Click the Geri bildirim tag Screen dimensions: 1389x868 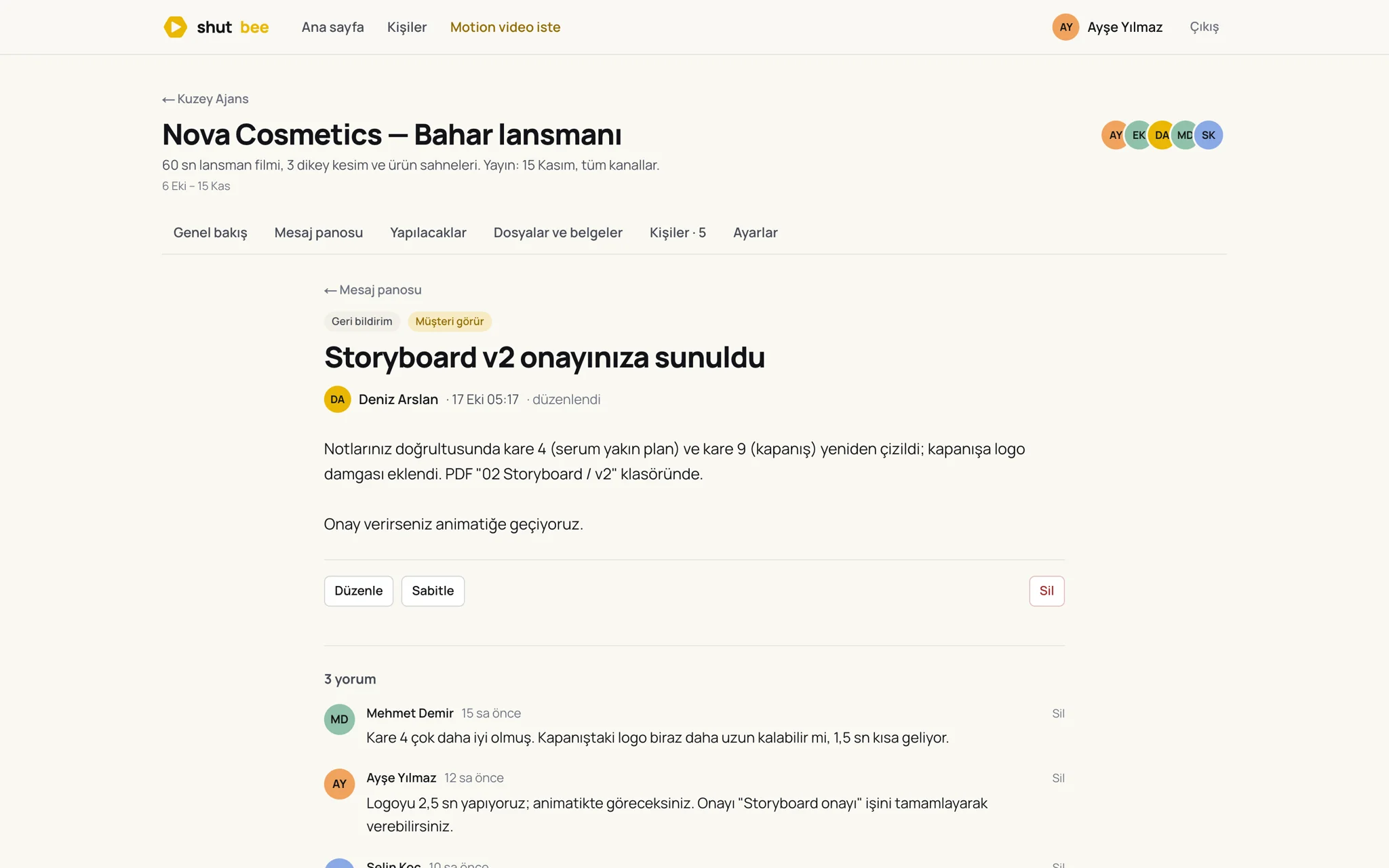[x=362, y=321]
